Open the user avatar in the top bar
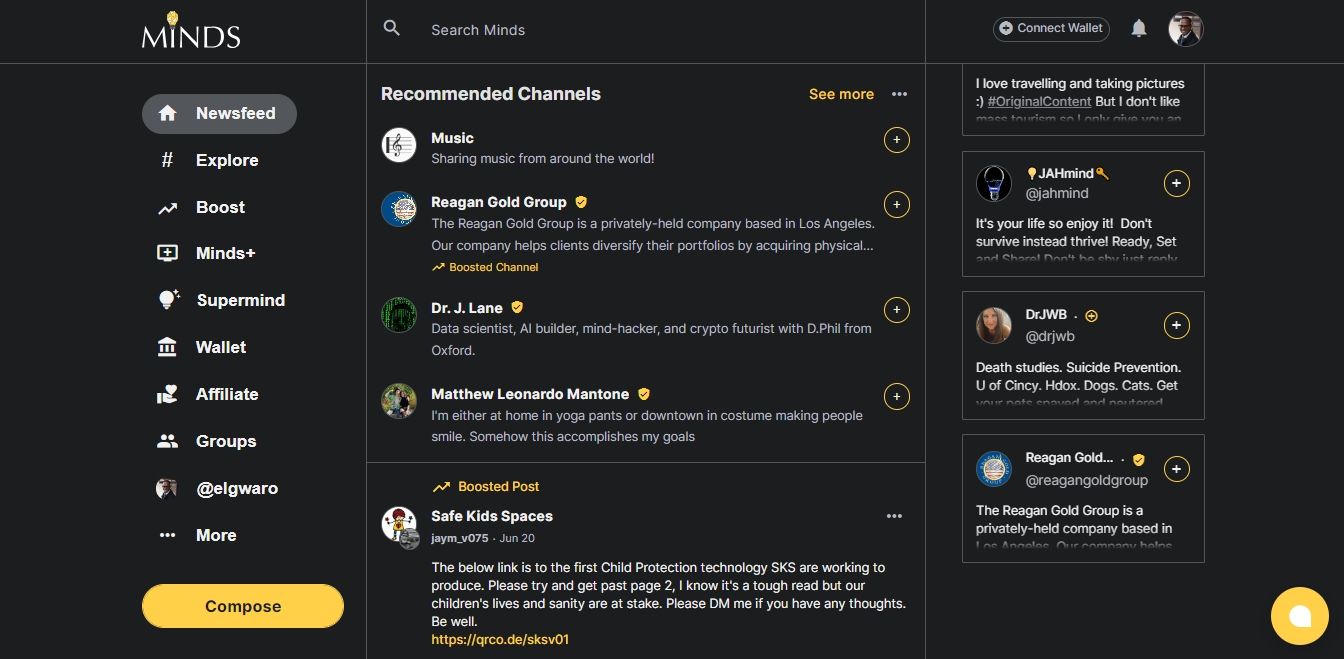 click(x=1185, y=29)
